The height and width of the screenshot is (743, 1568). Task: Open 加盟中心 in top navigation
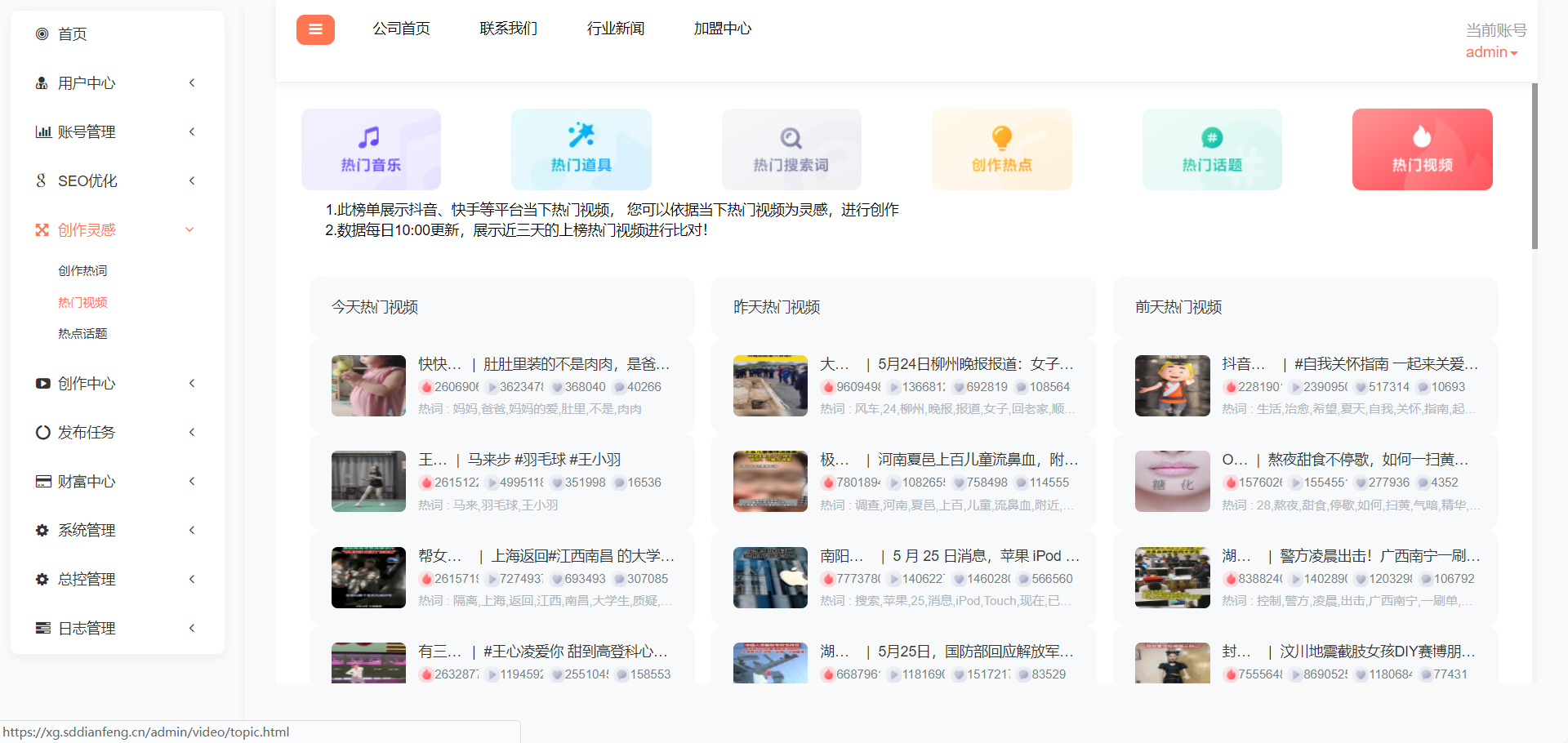(722, 29)
